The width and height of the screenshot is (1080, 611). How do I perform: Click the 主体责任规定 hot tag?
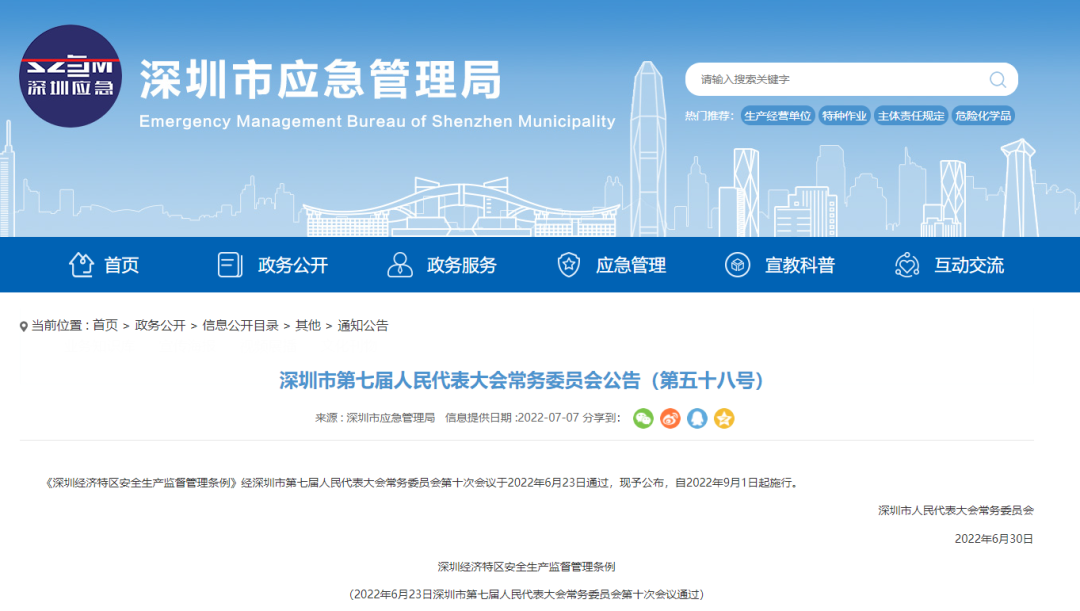(x=910, y=116)
